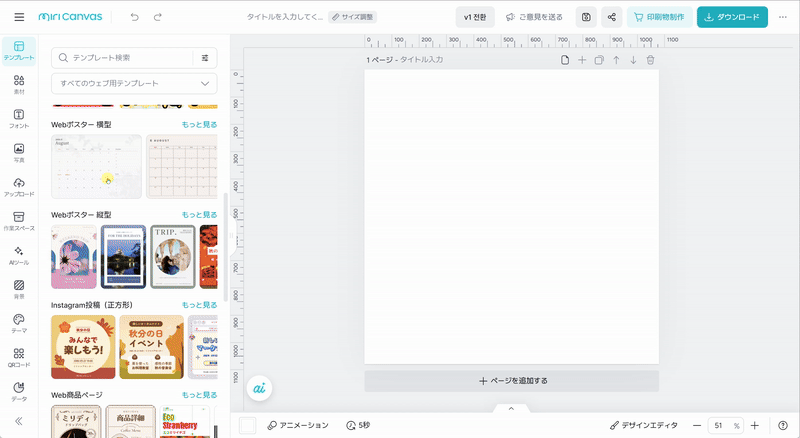Open the 作業スペース workspace tab
The height and width of the screenshot is (438, 800).
pos(19,222)
